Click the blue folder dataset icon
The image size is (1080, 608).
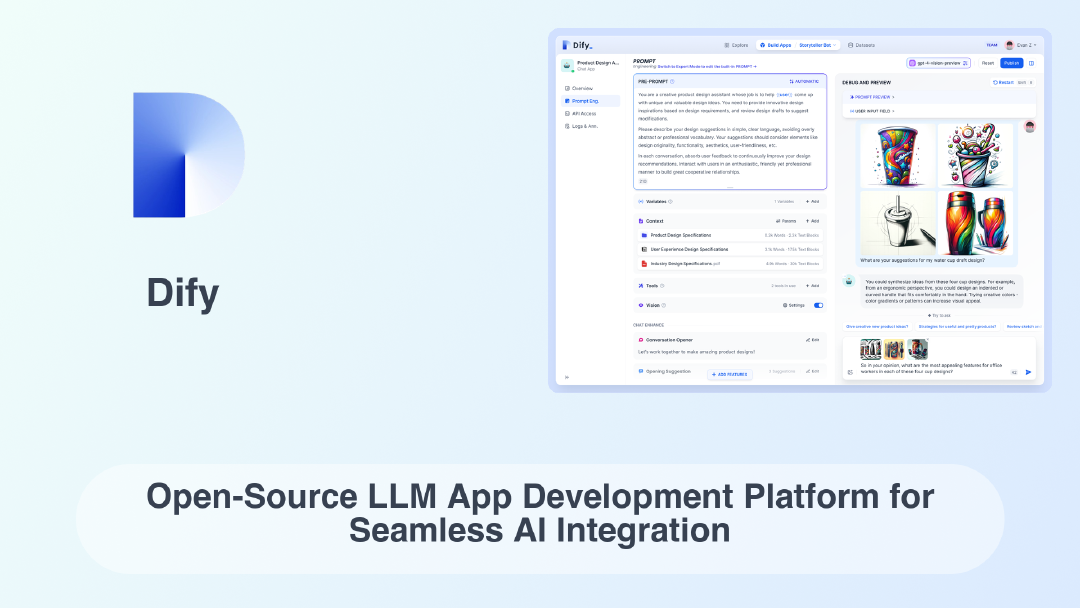click(644, 235)
